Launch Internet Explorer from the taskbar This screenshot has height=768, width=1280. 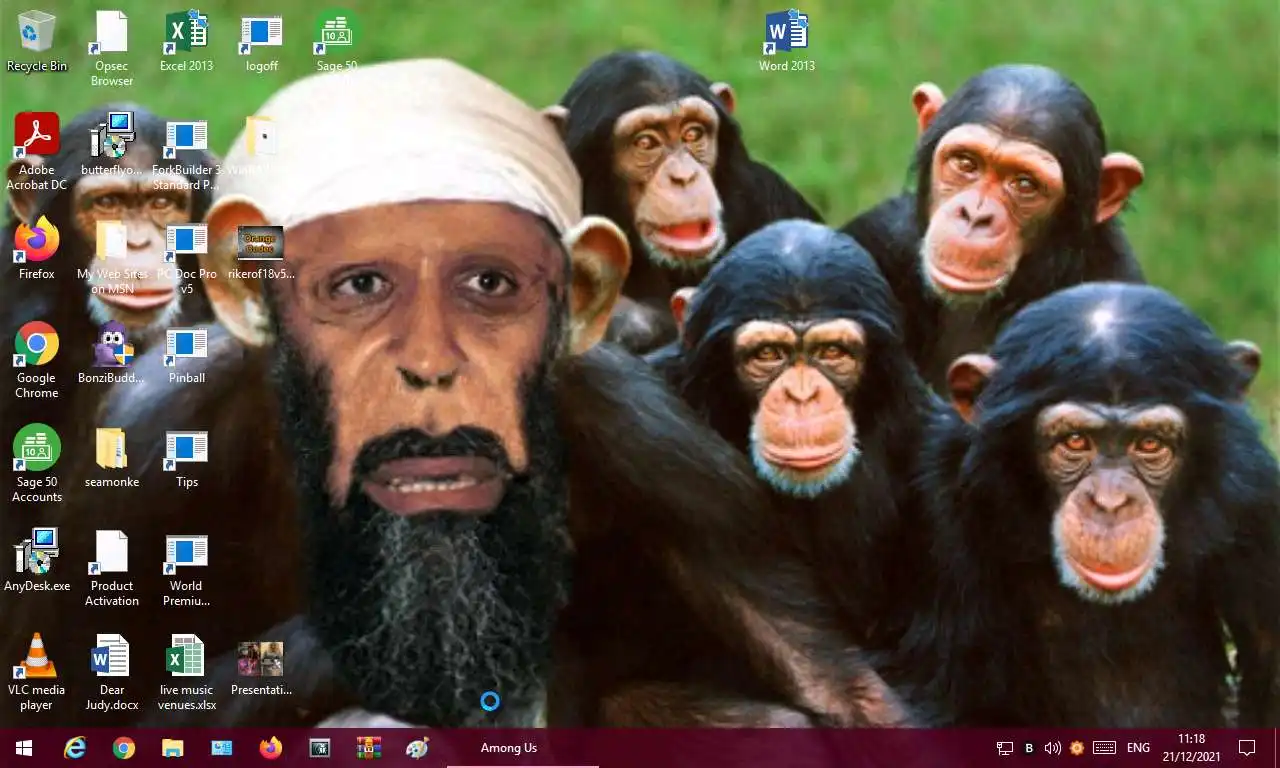[75, 748]
